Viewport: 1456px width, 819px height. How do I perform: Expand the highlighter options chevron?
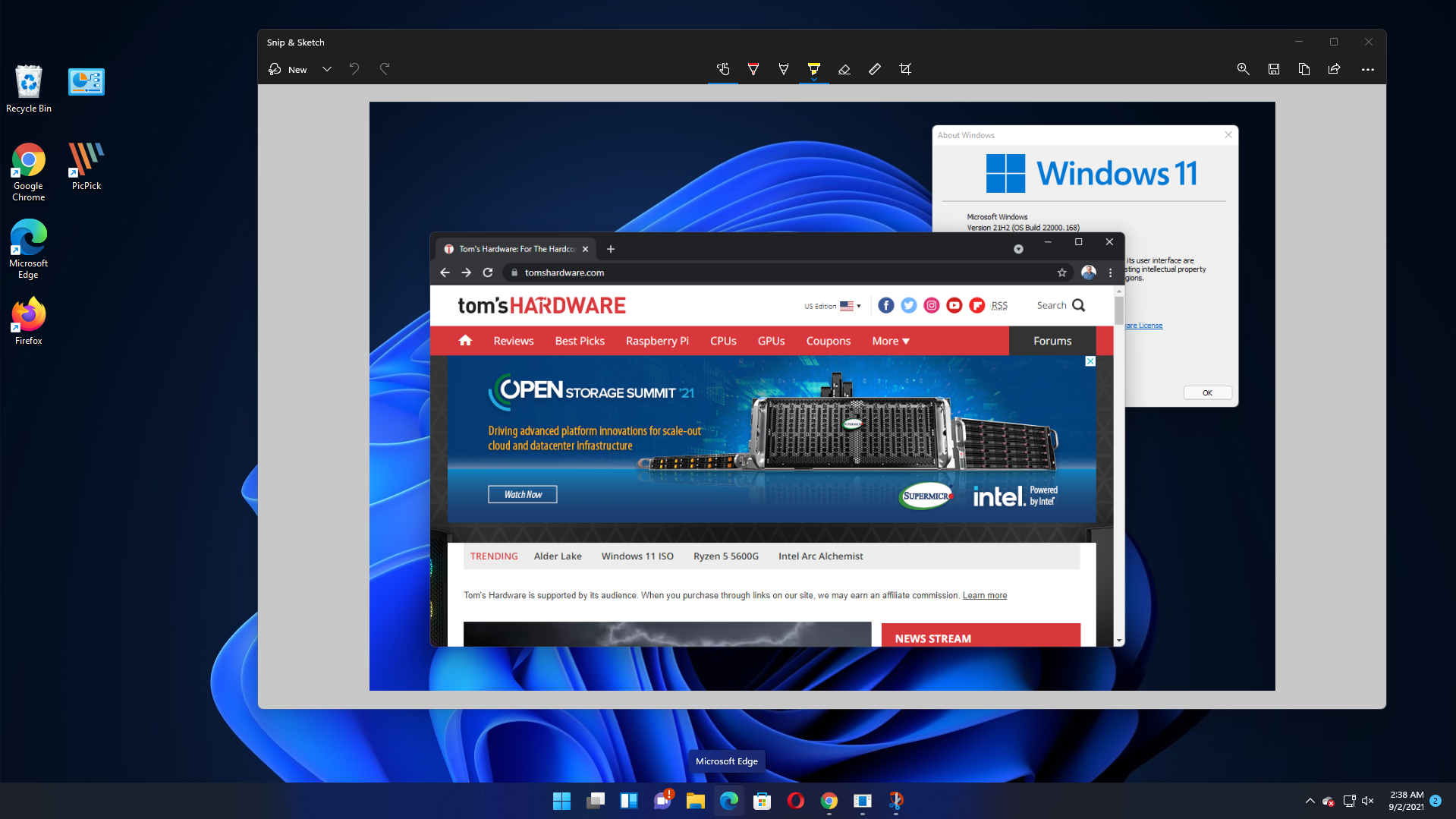tap(814, 79)
